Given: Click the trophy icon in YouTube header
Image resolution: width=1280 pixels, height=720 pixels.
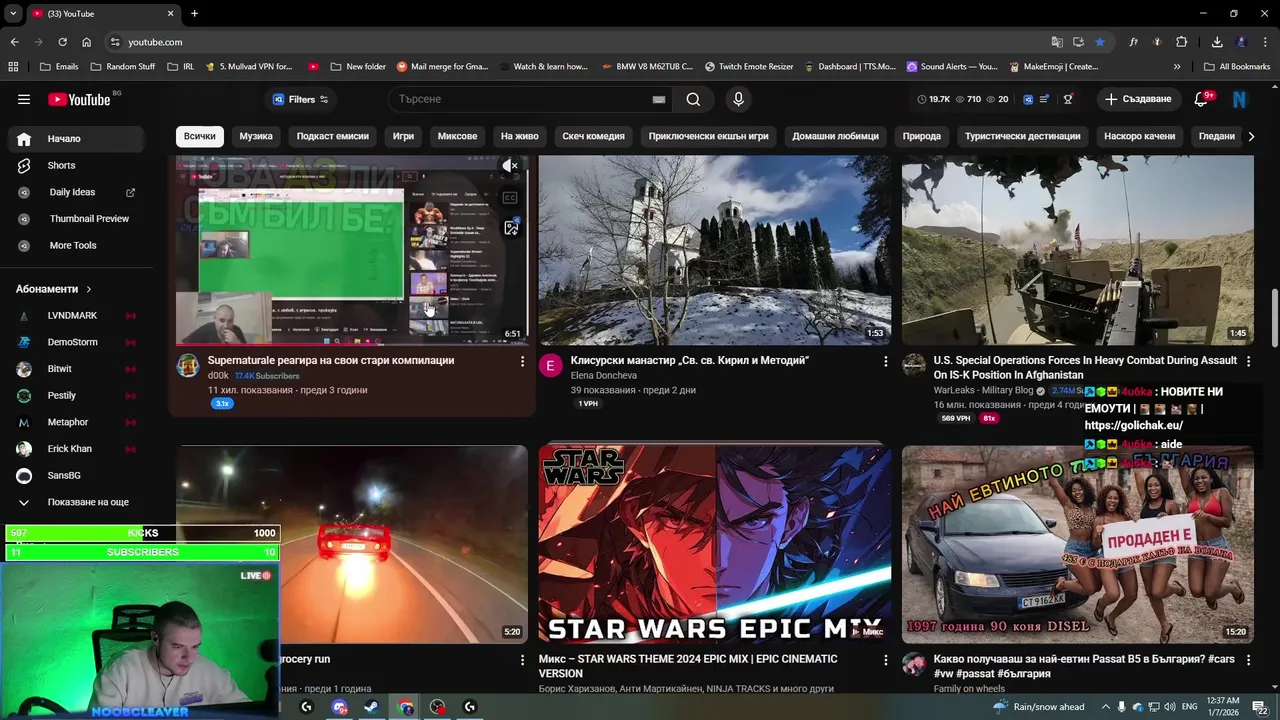Looking at the screenshot, I should point(1068,99).
